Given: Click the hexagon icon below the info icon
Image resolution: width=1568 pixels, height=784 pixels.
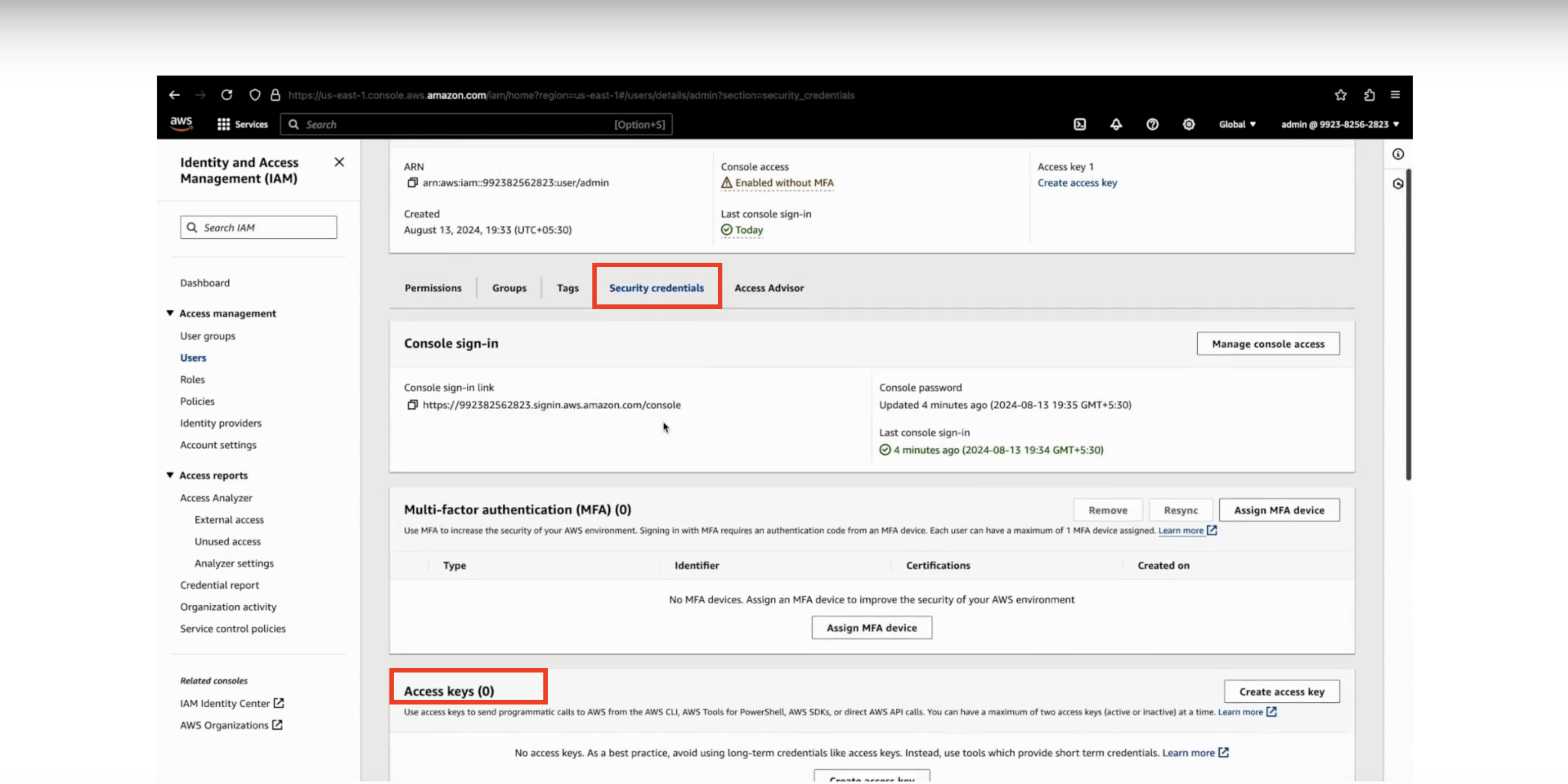Looking at the screenshot, I should [1398, 184].
